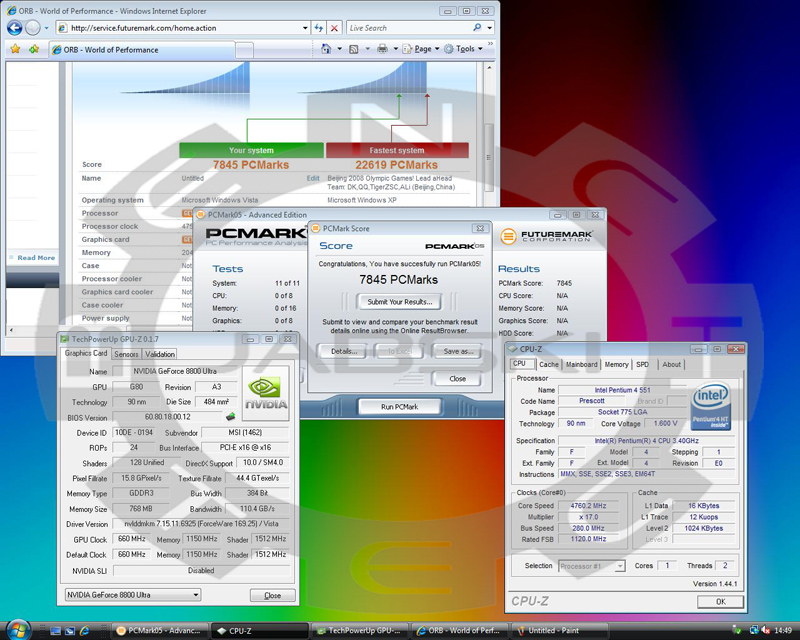800x640 pixels.
Task: Click the IE Forward navigation arrow
Action: [x=33, y=28]
